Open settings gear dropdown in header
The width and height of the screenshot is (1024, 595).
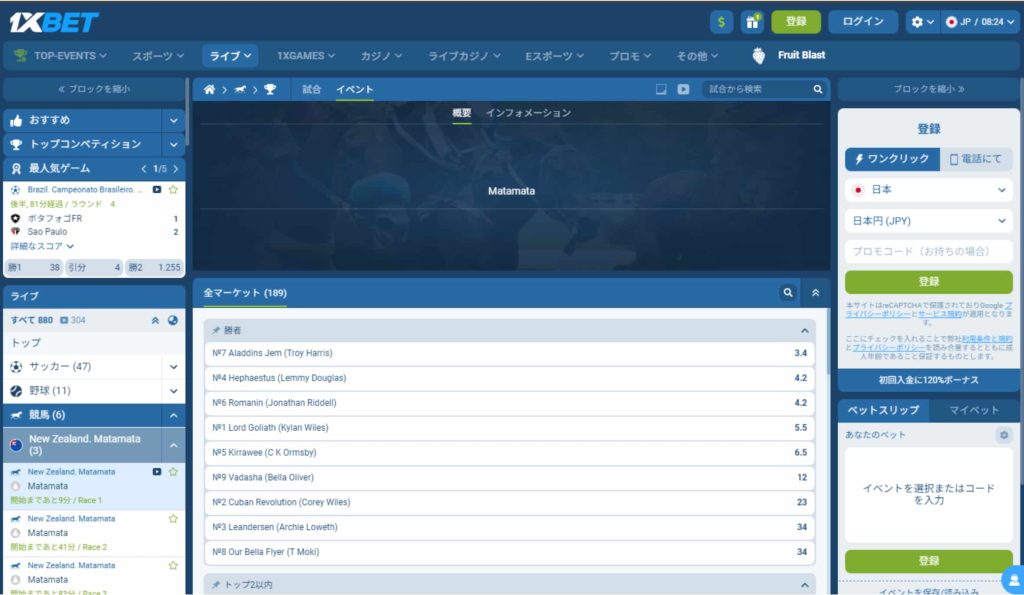921,22
